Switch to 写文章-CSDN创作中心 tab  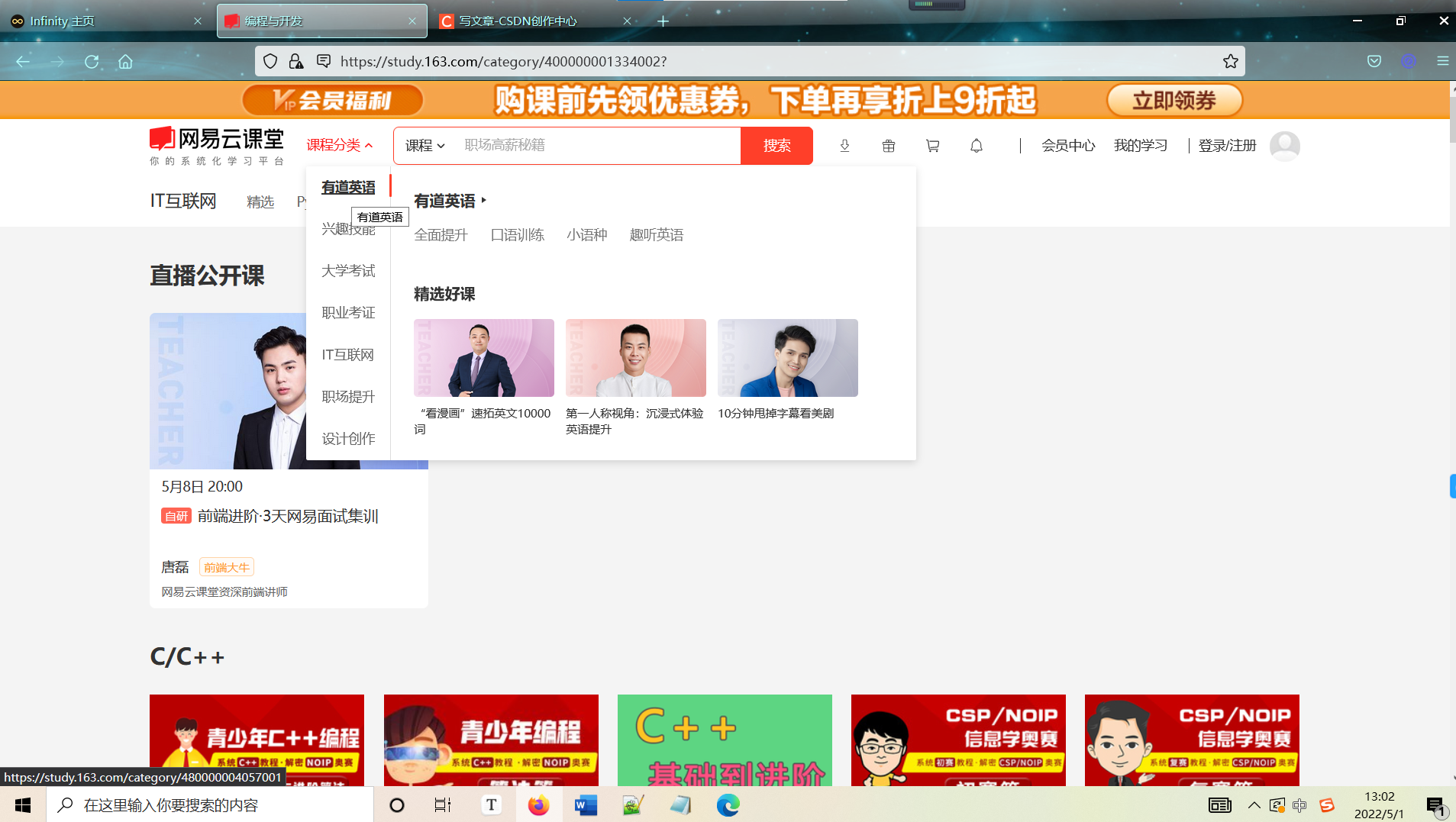534,21
